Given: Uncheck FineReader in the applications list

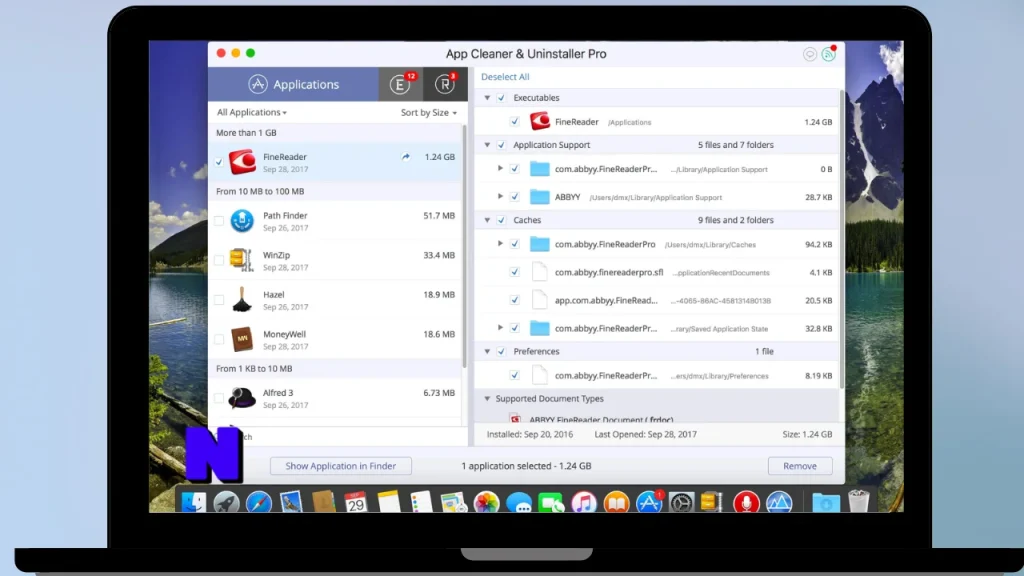Looking at the screenshot, I should [219, 162].
